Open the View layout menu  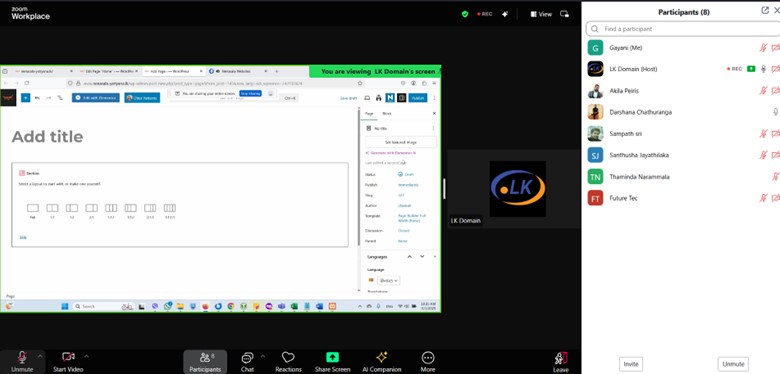click(541, 14)
